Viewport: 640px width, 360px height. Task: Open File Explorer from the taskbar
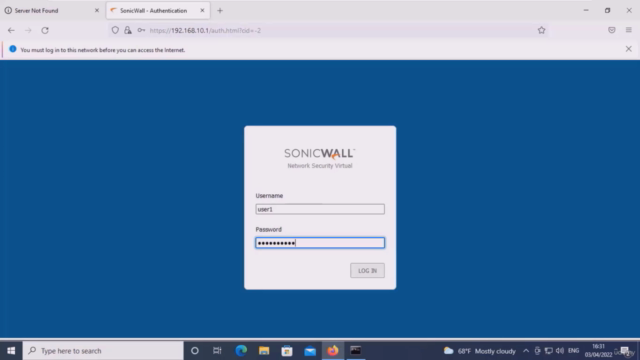[x=264, y=351]
